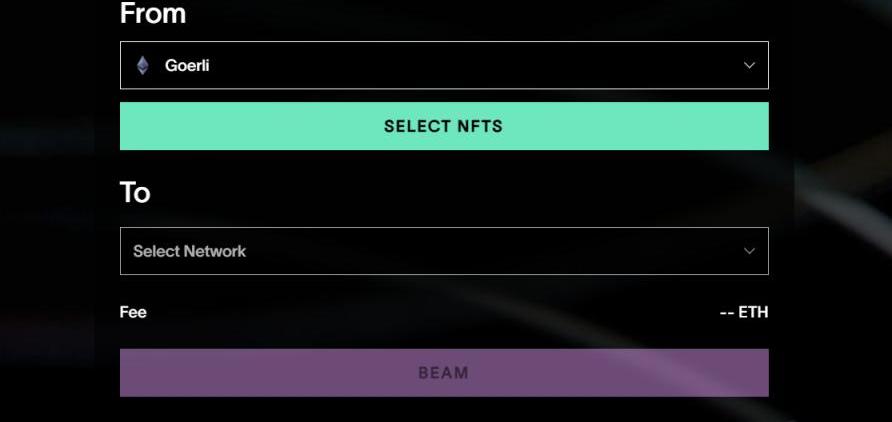Expand the From network chevron arrow
The image size is (892, 422).
tap(749, 65)
